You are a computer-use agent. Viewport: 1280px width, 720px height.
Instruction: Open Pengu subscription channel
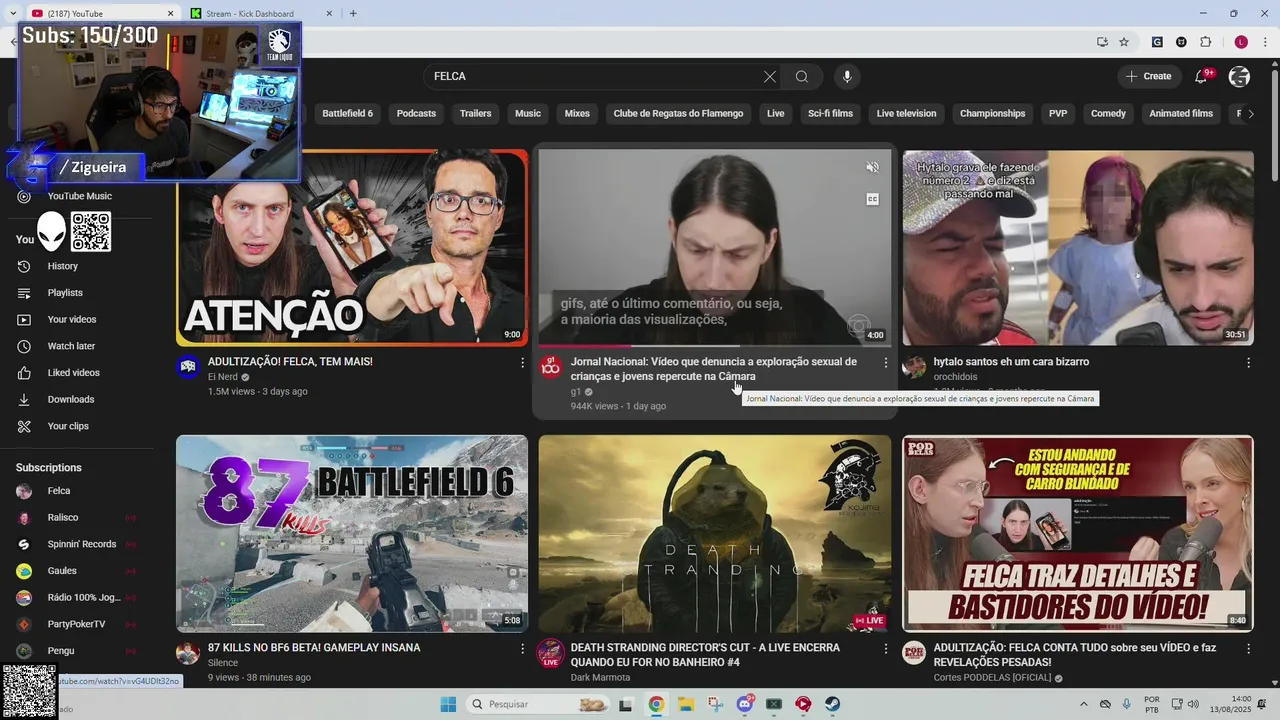(x=60, y=651)
